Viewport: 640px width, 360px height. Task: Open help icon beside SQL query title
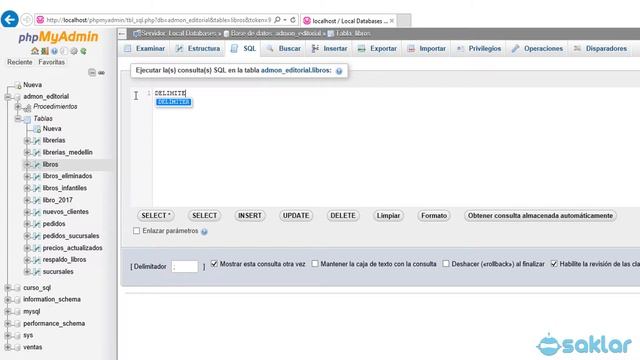[x=339, y=71]
